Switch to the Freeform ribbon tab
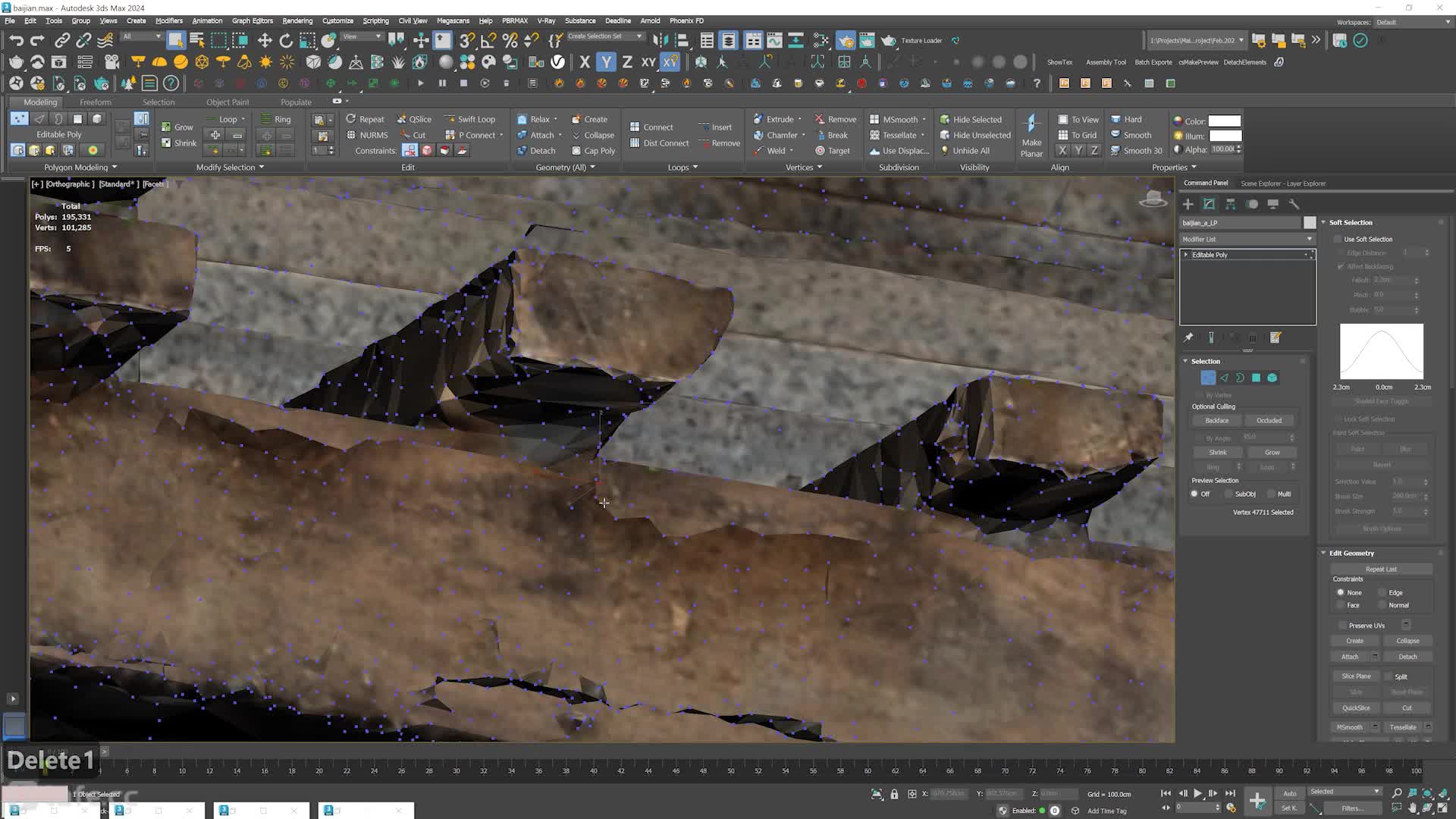This screenshot has width=1456, height=819. pos(95,102)
